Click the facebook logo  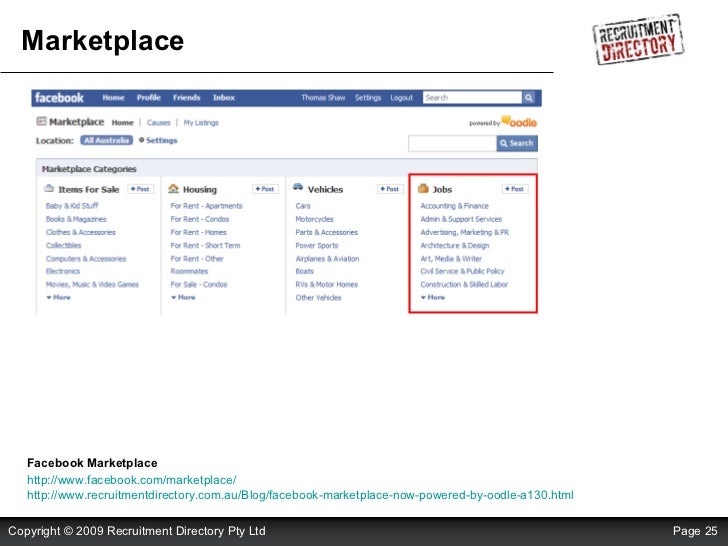[59, 98]
